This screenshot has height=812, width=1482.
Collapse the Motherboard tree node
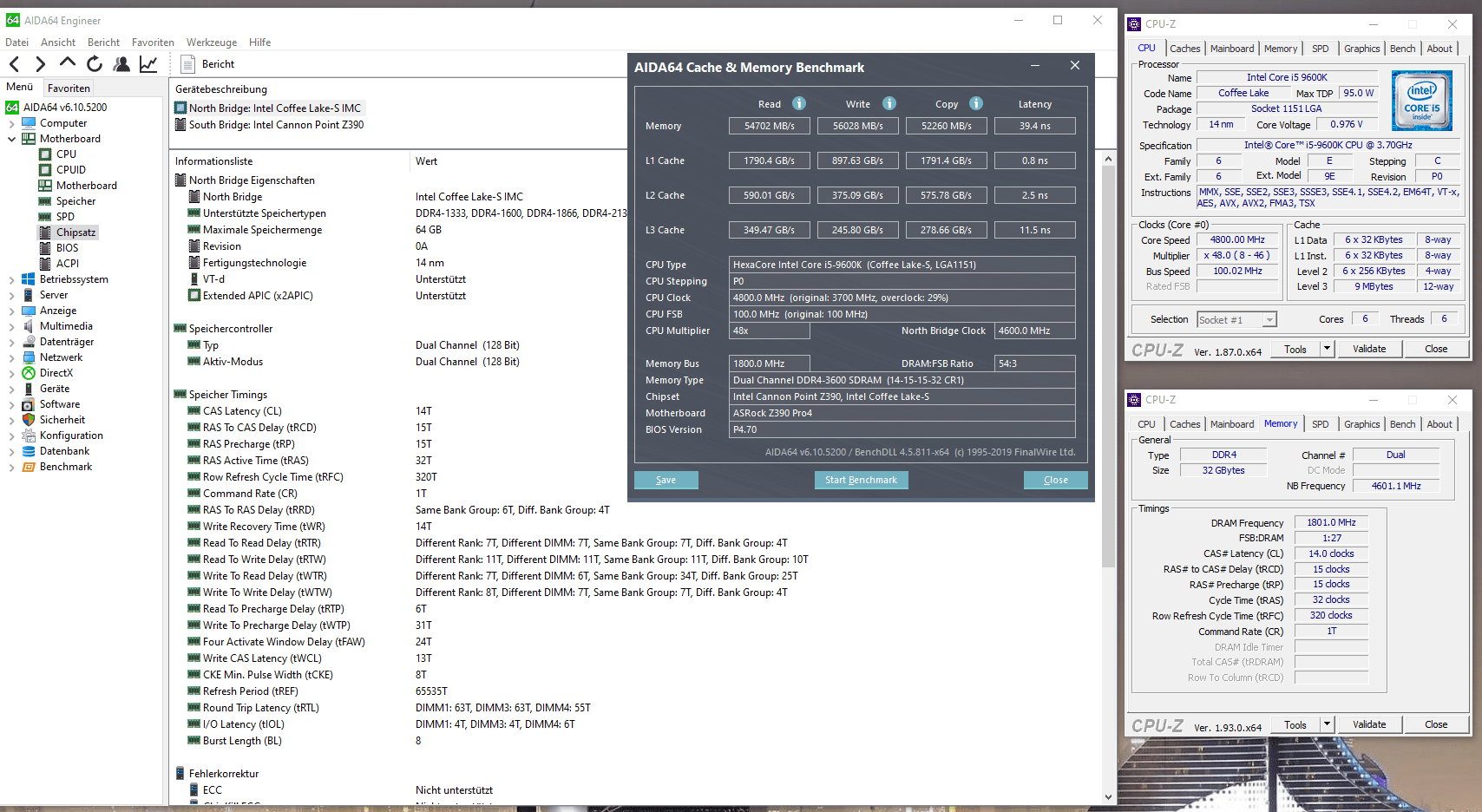tap(11, 139)
